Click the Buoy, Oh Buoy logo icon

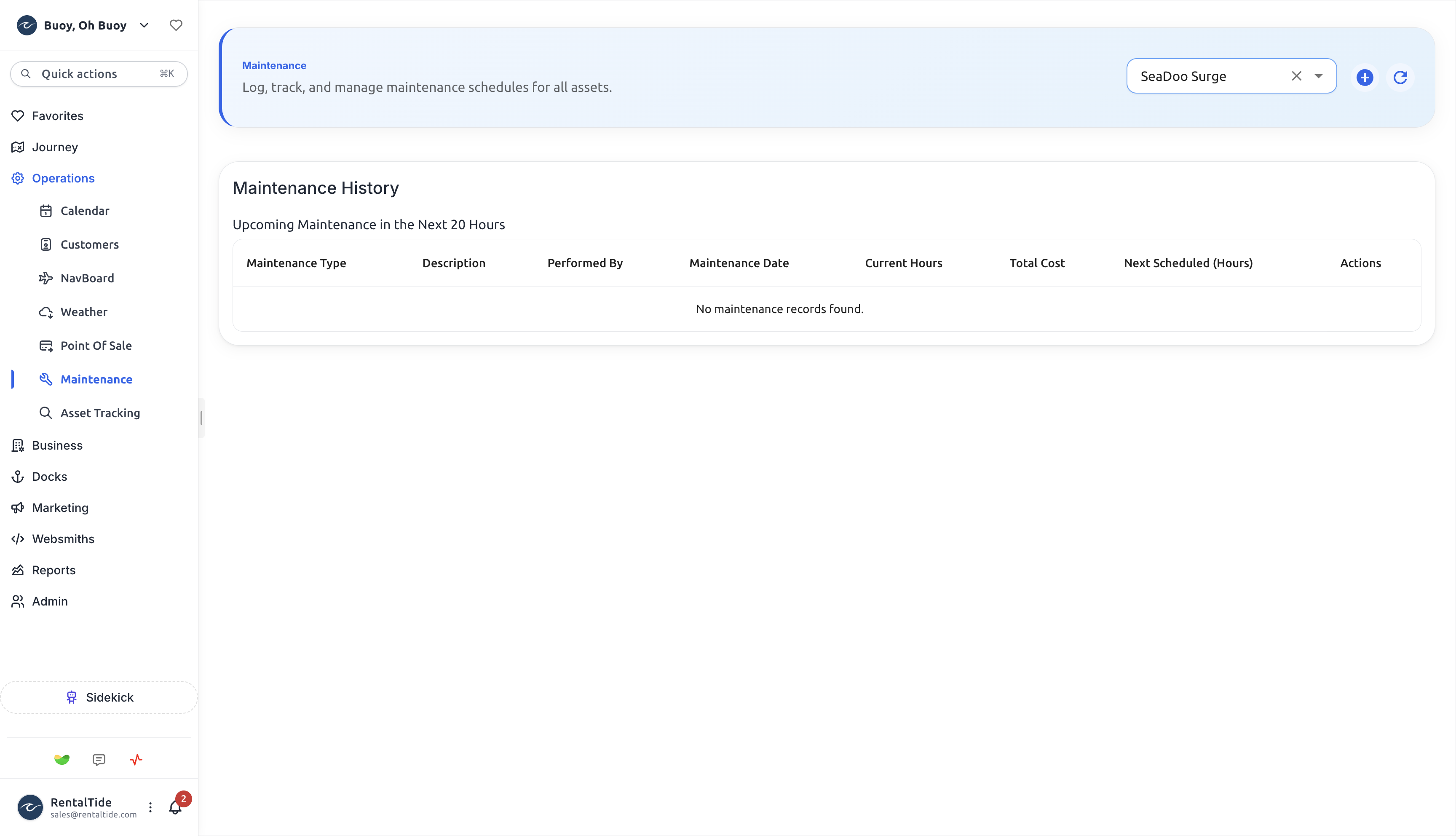click(27, 25)
